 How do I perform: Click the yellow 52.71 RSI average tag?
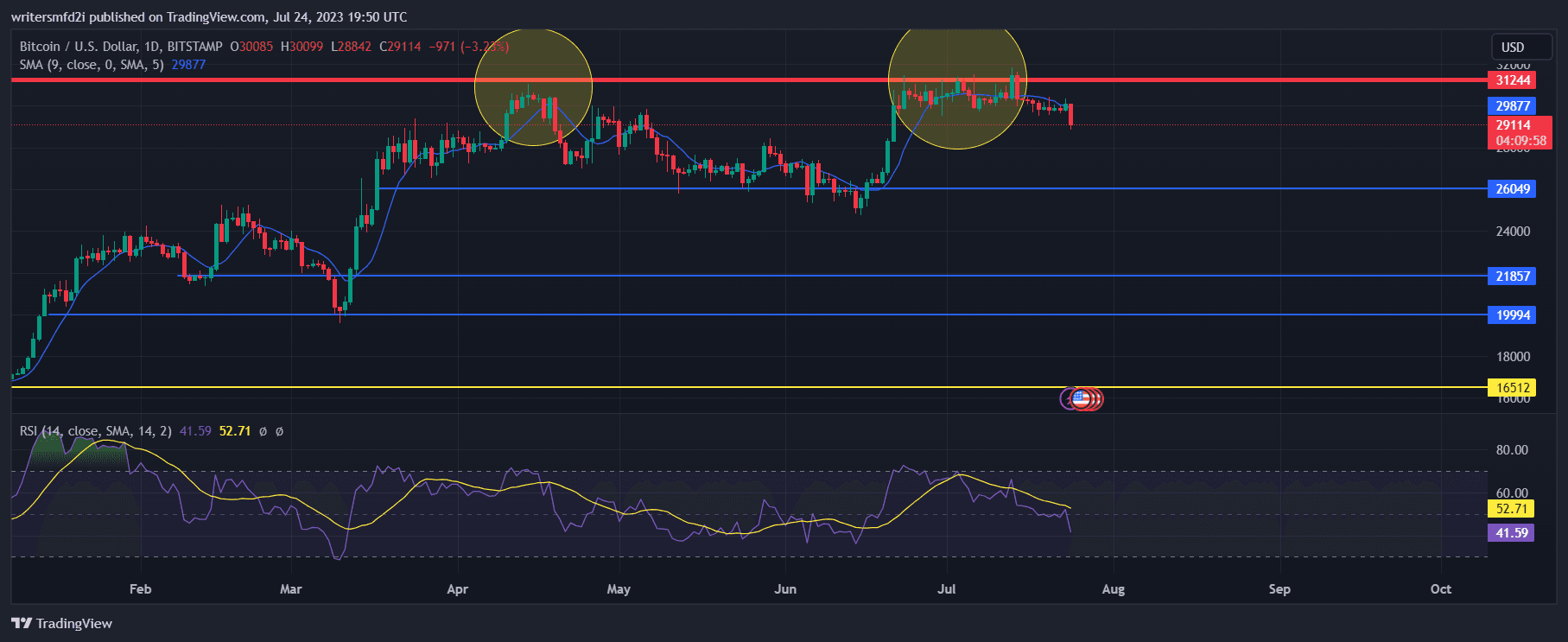[1511, 509]
